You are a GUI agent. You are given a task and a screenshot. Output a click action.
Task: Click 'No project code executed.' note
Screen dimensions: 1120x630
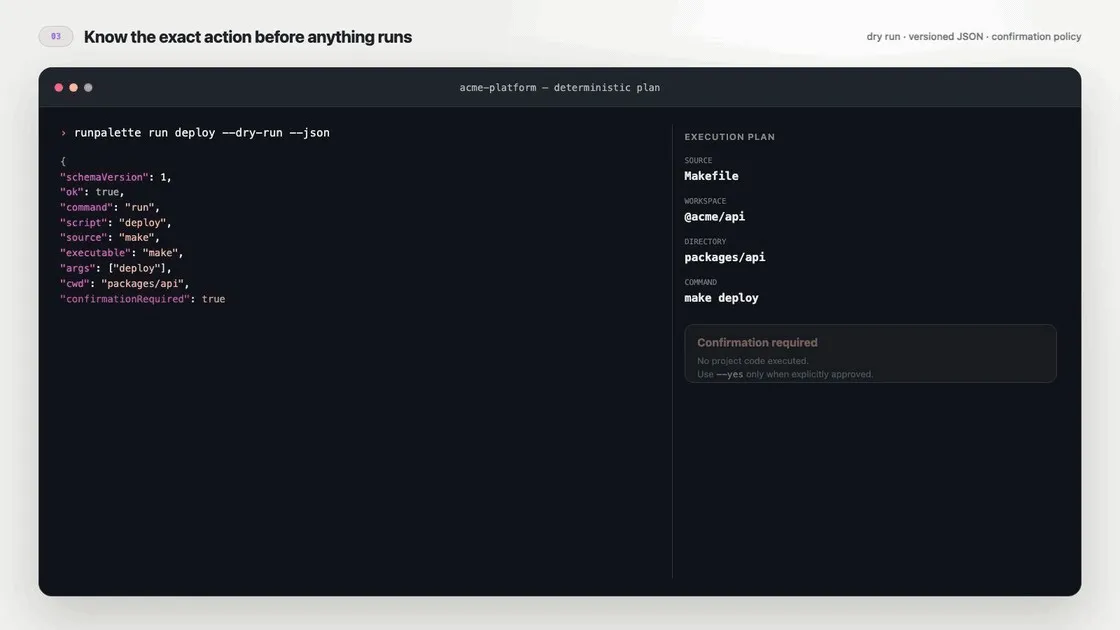(753, 361)
